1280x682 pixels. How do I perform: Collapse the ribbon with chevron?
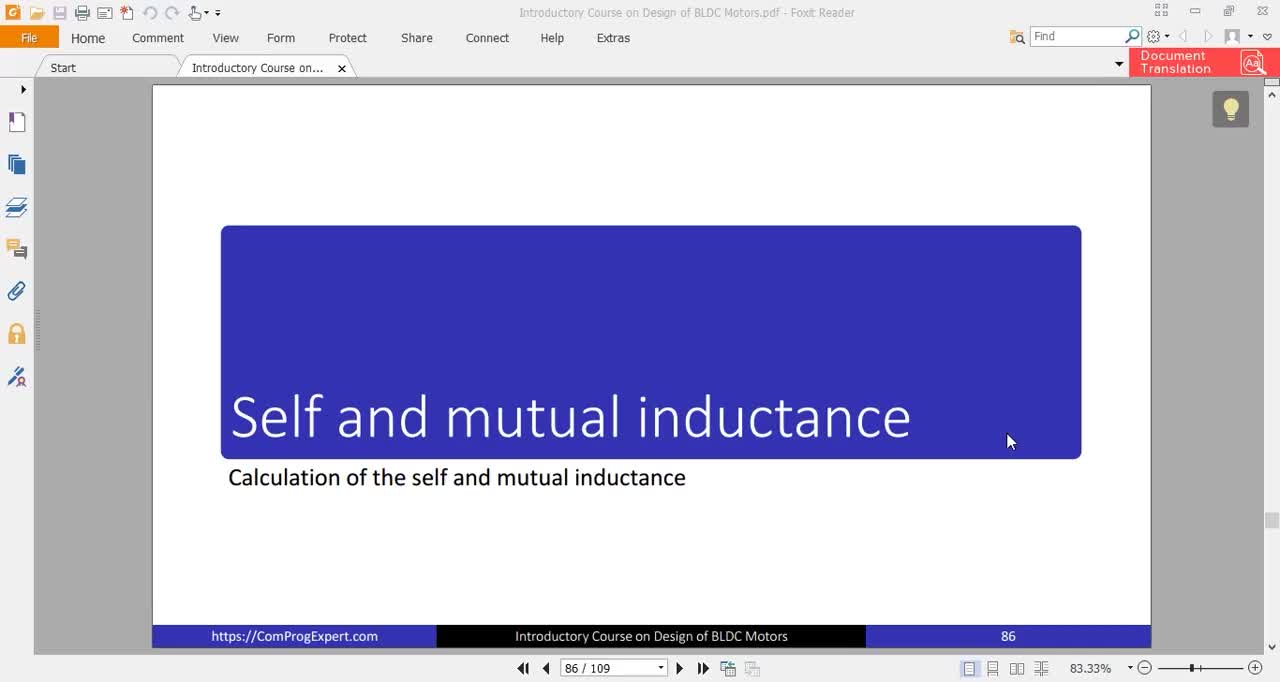pyautogui.click(x=1267, y=37)
